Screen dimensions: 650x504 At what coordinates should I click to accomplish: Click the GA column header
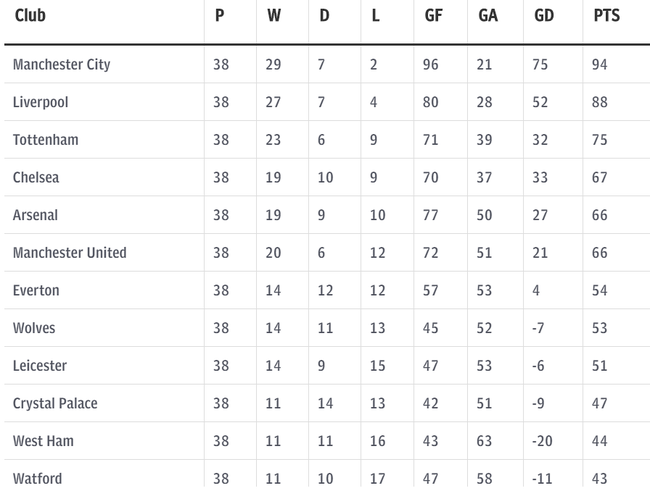(488, 16)
